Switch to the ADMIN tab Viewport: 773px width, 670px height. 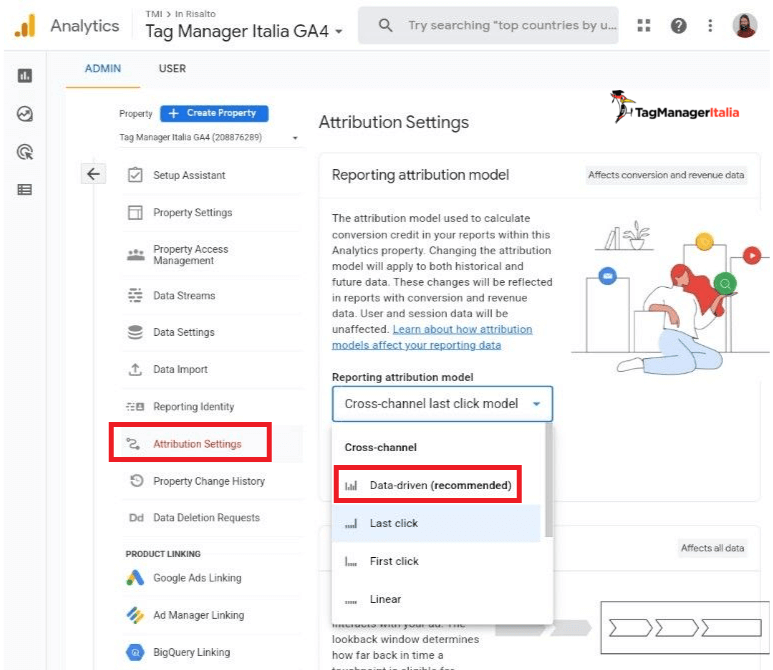103,69
